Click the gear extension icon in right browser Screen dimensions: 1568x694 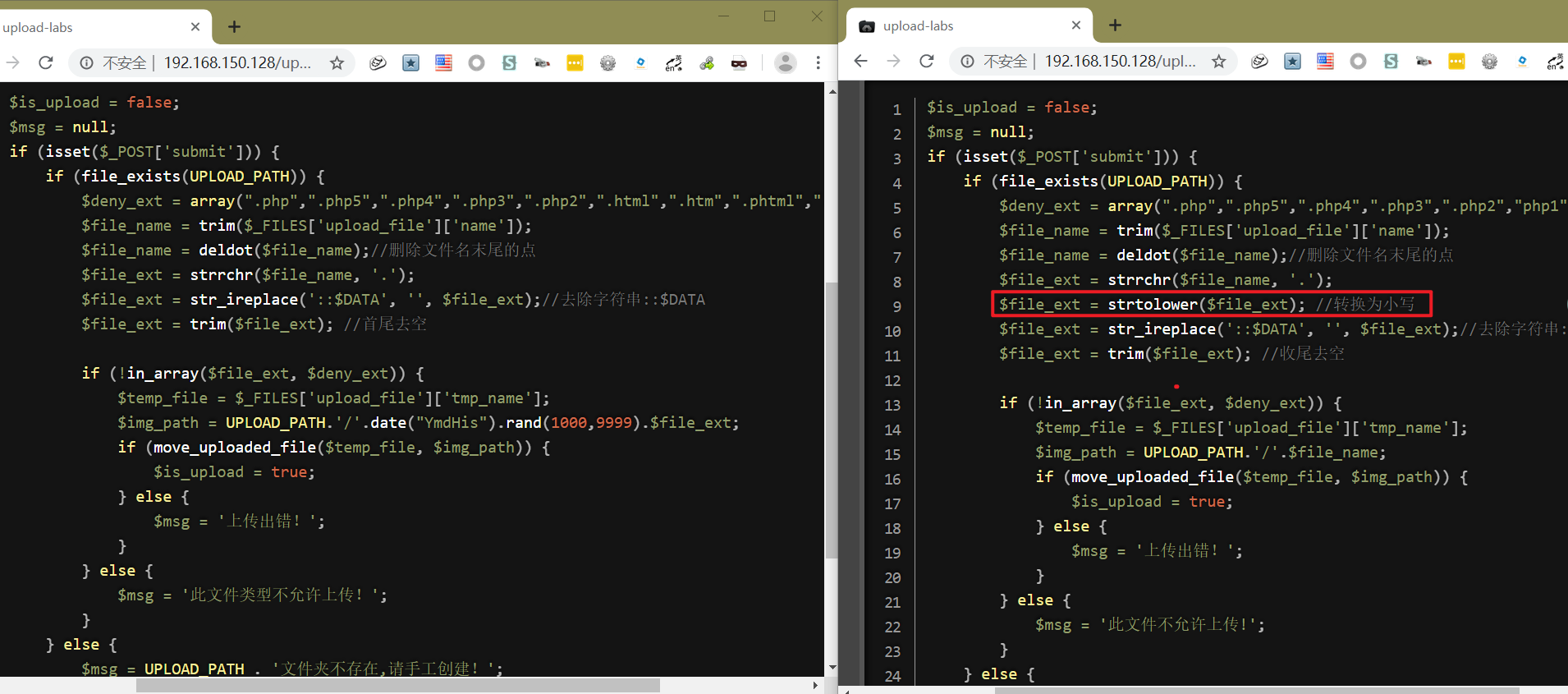(1489, 61)
